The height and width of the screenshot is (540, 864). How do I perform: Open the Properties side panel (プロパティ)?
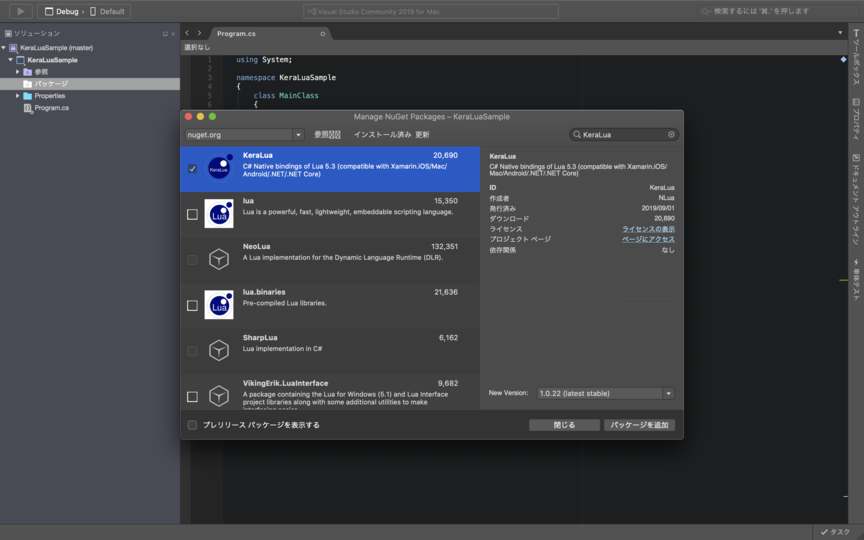click(856, 119)
